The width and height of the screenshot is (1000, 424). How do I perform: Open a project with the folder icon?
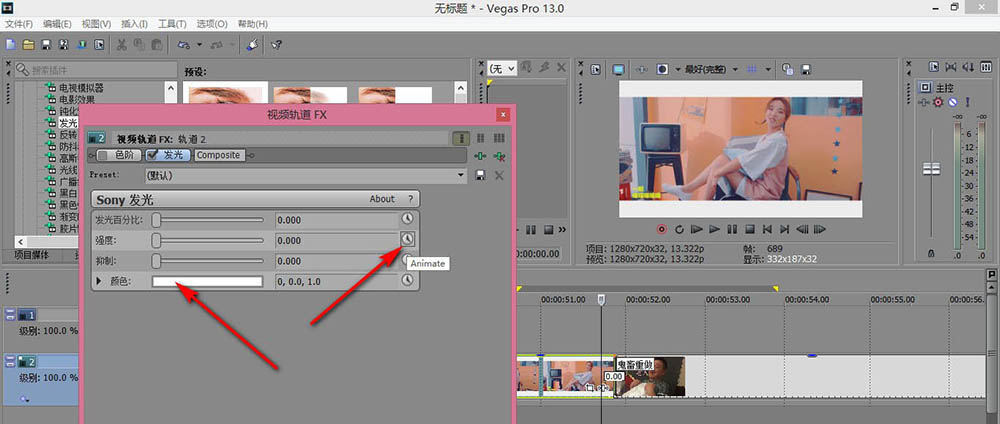28,45
